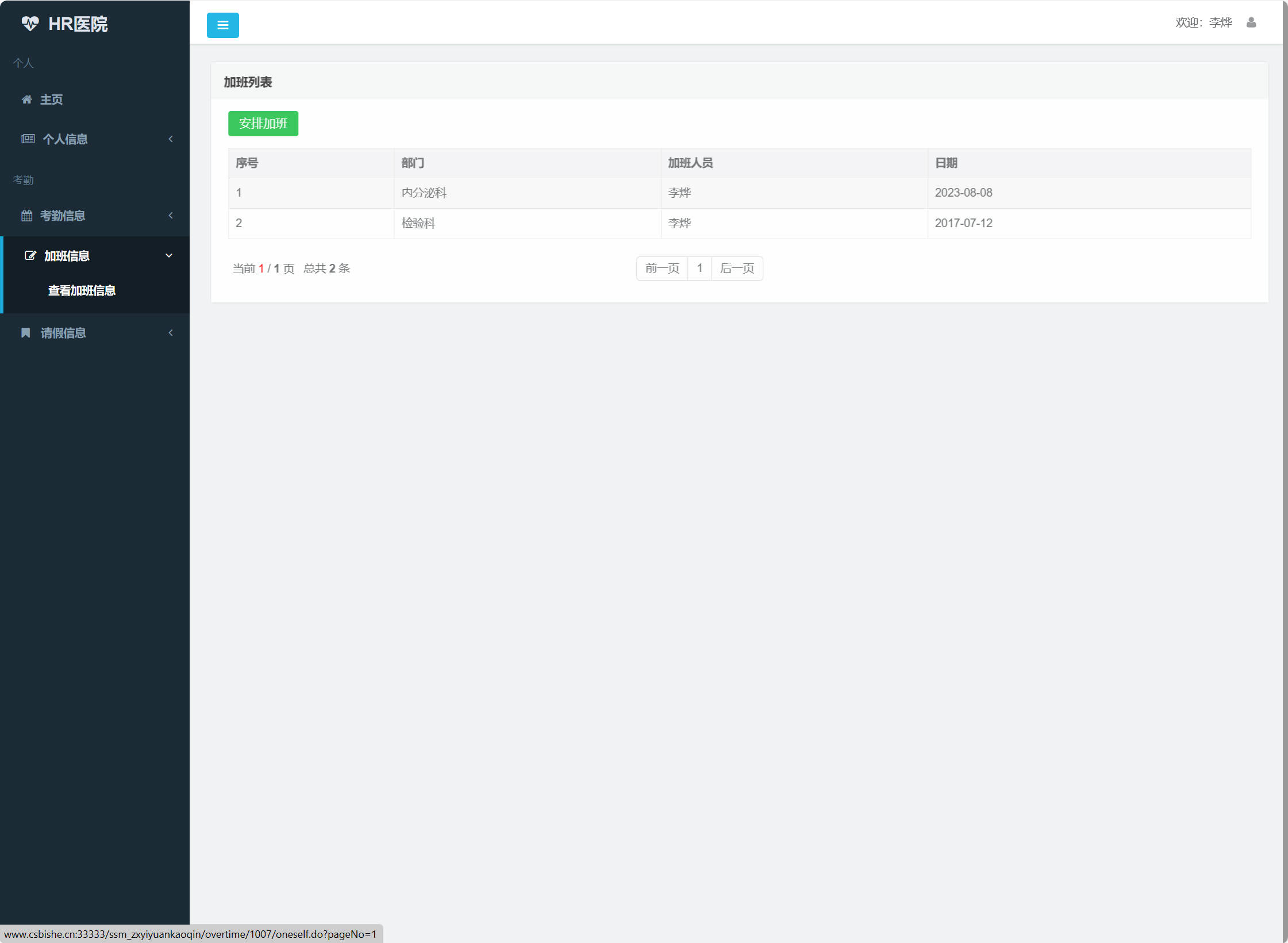1288x943 pixels.
Task: Expand the 请假信息 chevron arrow
Action: tap(171, 333)
